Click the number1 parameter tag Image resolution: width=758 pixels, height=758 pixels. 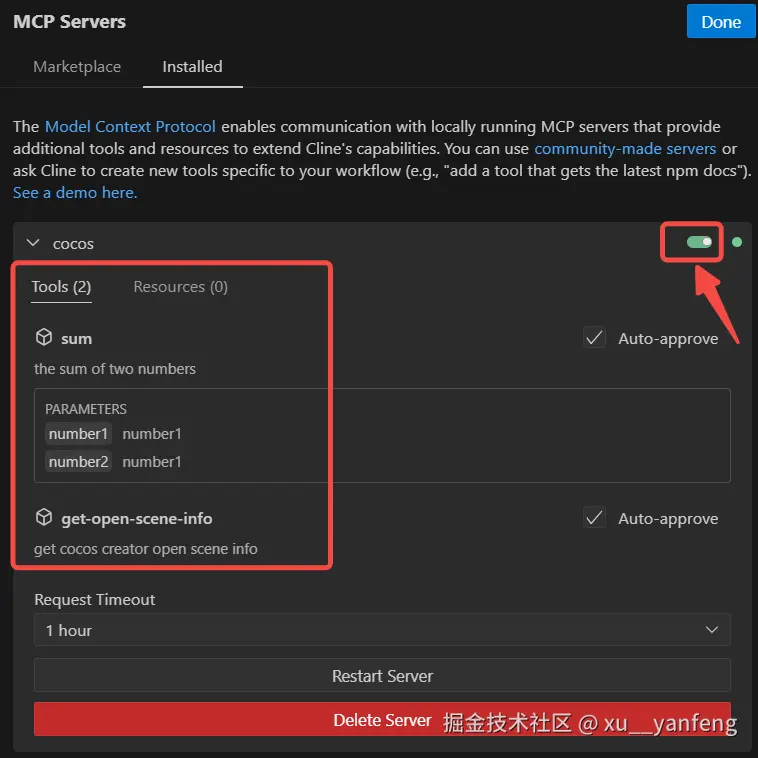[x=78, y=434]
